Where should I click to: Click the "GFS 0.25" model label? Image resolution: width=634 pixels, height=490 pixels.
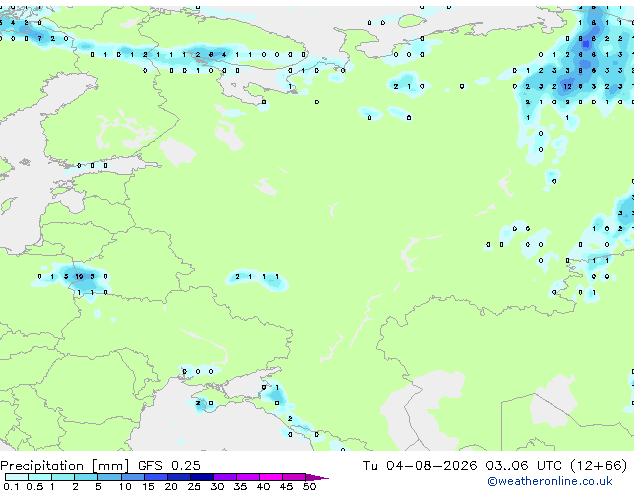[x=169, y=466]
